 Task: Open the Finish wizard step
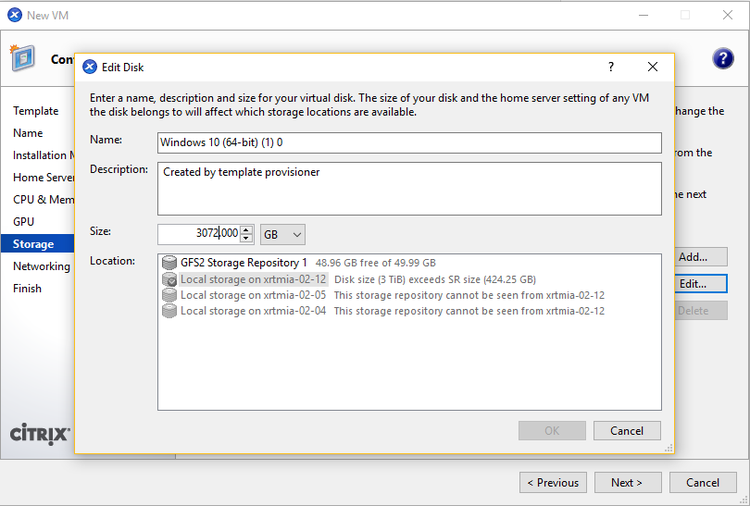point(27,288)
